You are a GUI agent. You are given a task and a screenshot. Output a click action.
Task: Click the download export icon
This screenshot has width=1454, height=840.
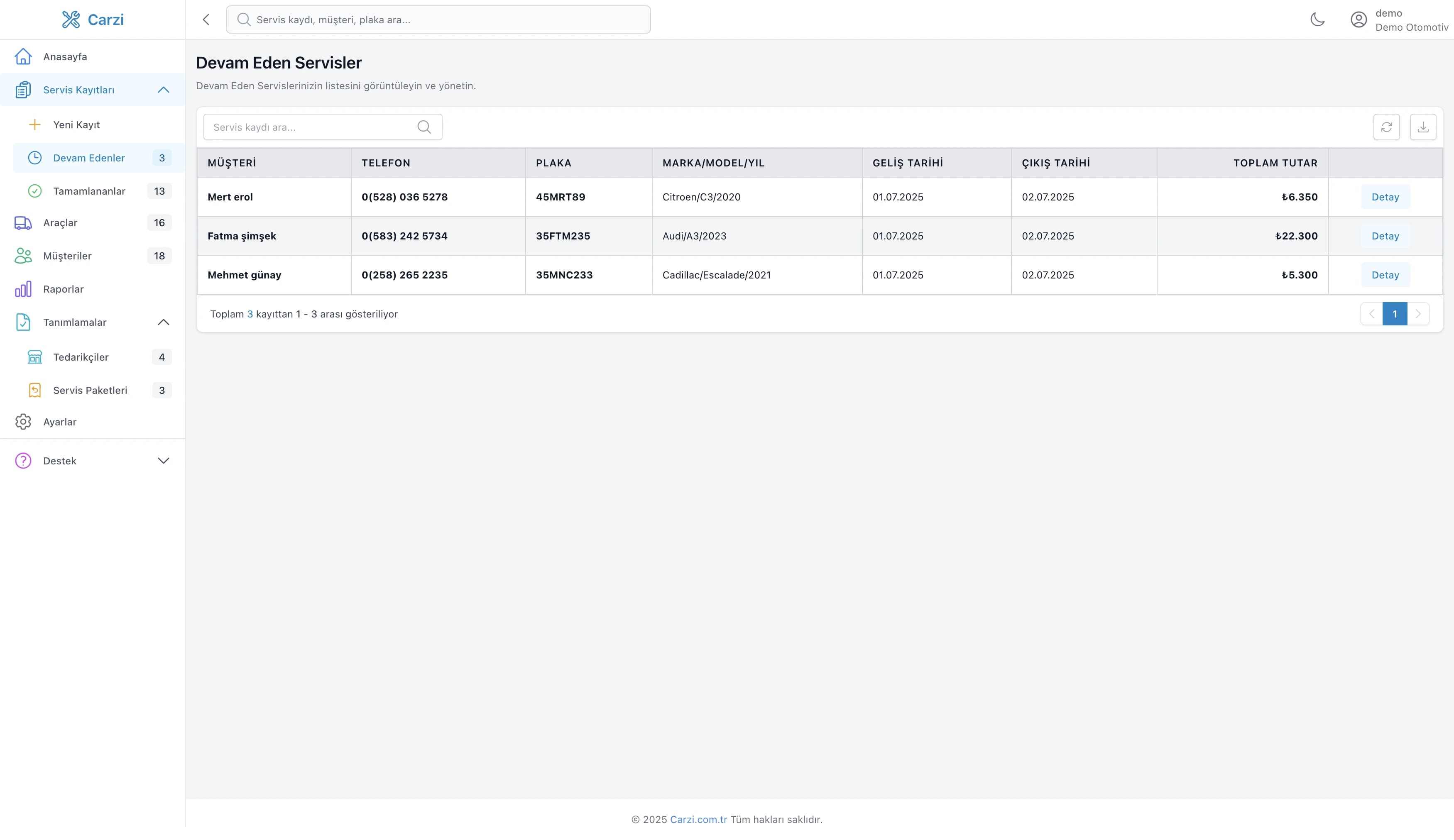(1423, 127)
